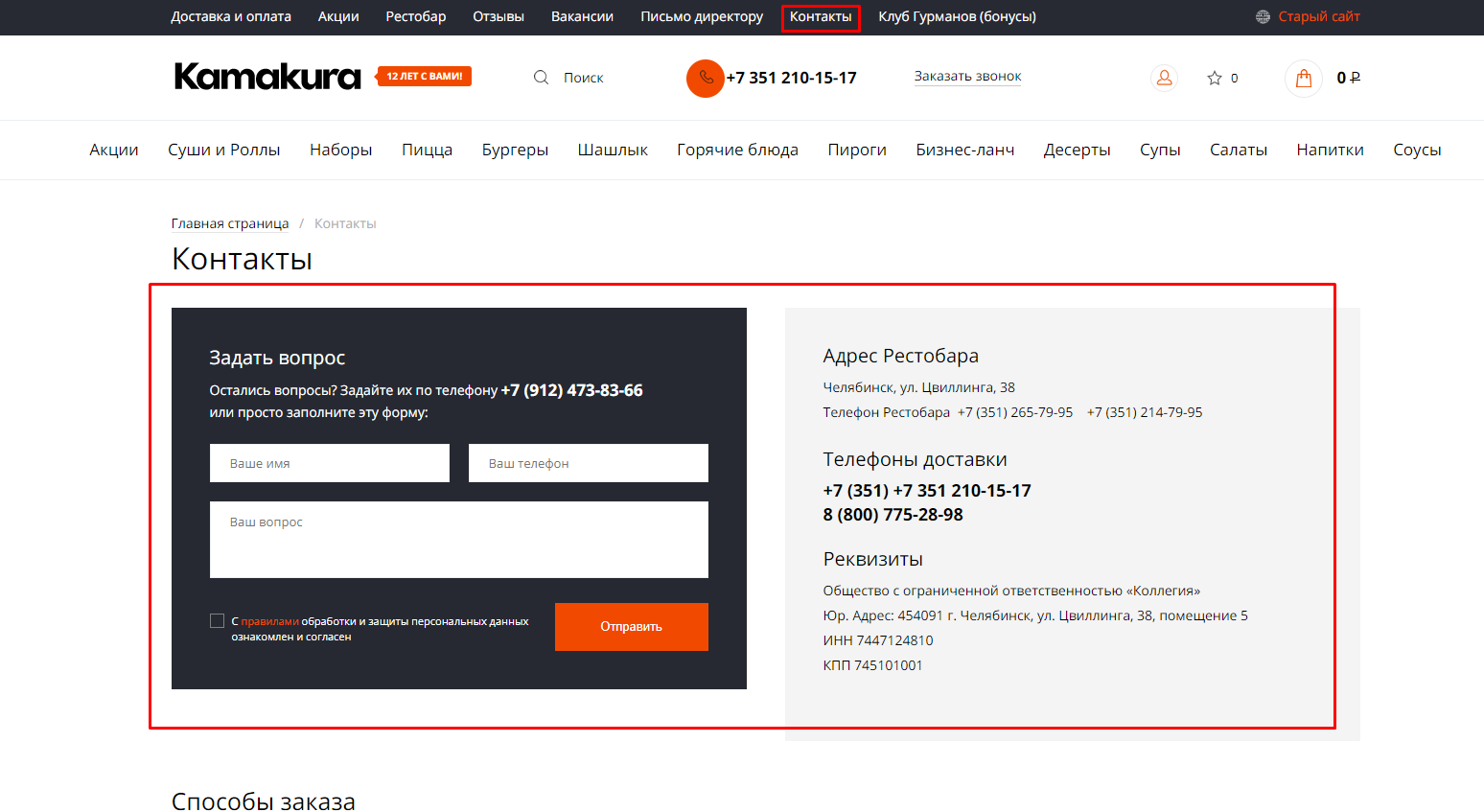Click Рестобар phone +7 (351) 214-79-95
This screenshot has height=812, width=1484.
[1145, 412]
